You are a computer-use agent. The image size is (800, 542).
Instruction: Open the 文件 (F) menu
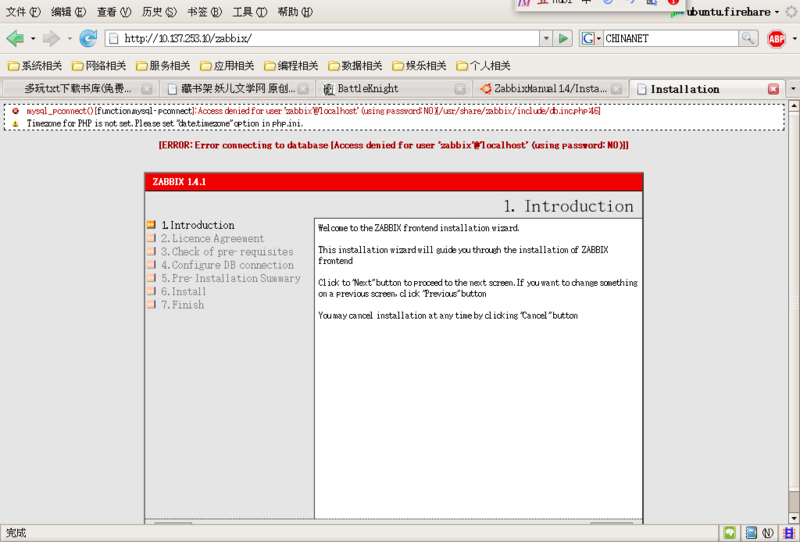pyautogui.click(x=23, y=12)
